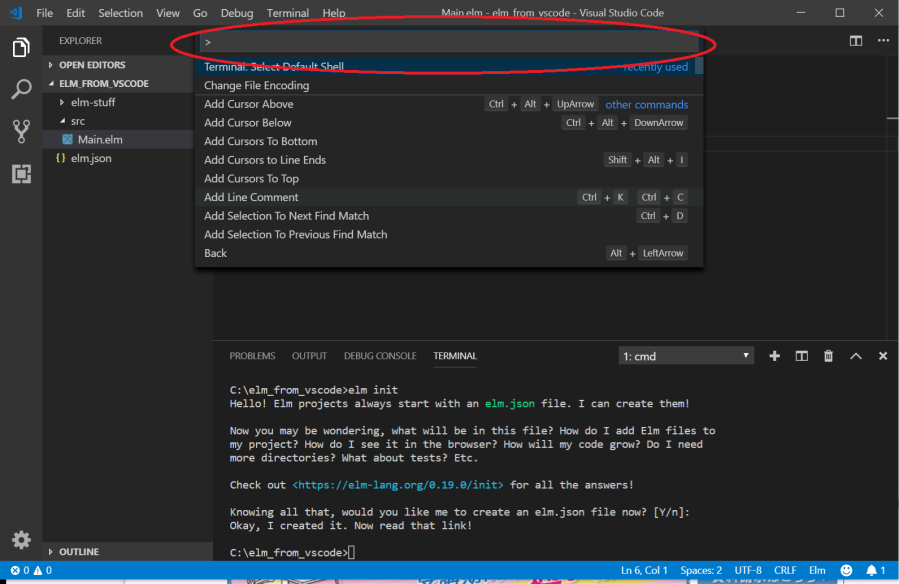Split the terminal panel
The image size is (899, 584).
801,356
